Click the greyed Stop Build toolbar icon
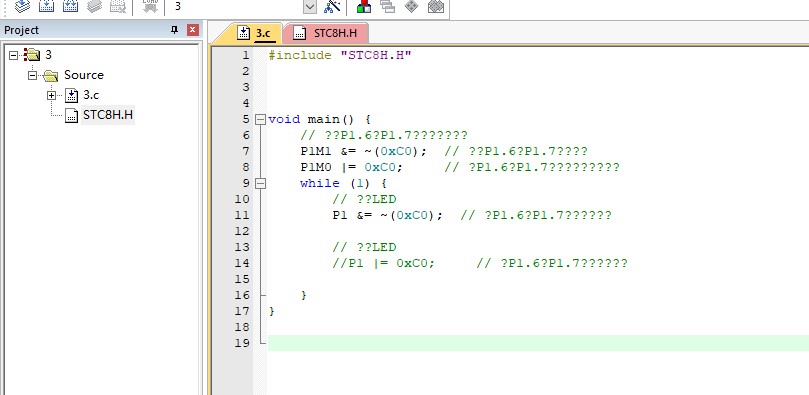The height and width of the screenshot is (395, 809). pyautogui.click(x=118, y=6)
